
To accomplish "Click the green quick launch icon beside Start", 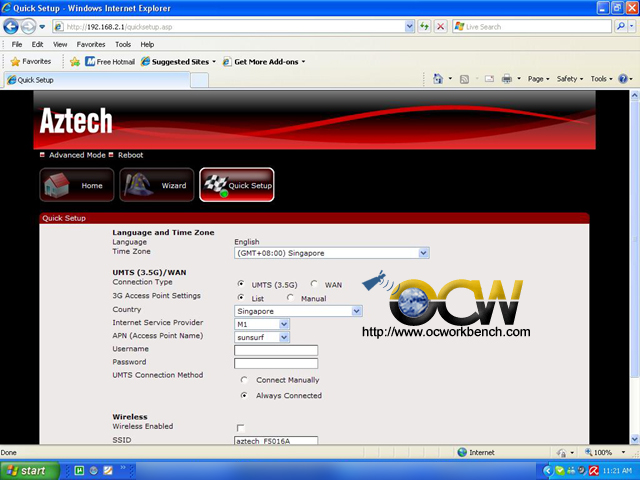I will pos(79,471).
